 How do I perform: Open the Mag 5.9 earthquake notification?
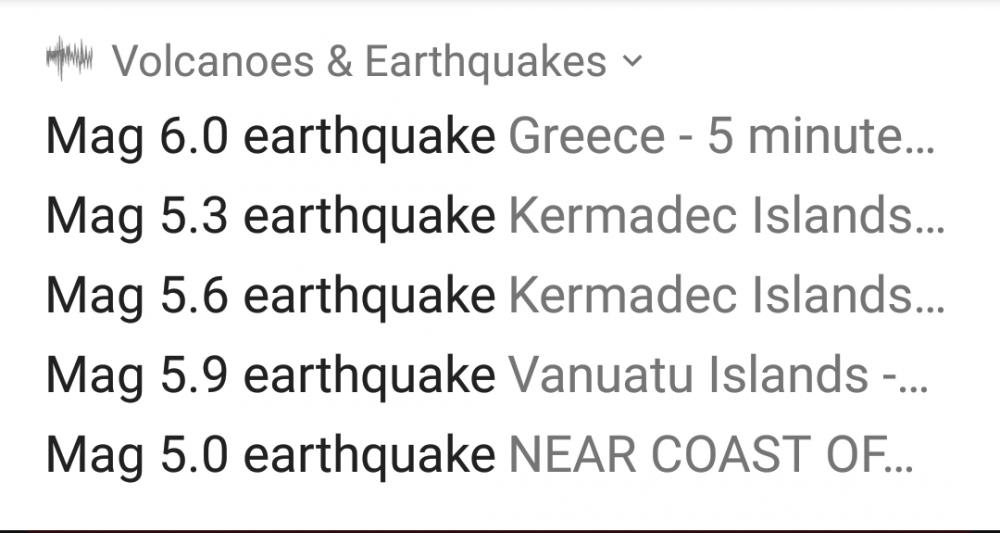(x=270, y=376)
